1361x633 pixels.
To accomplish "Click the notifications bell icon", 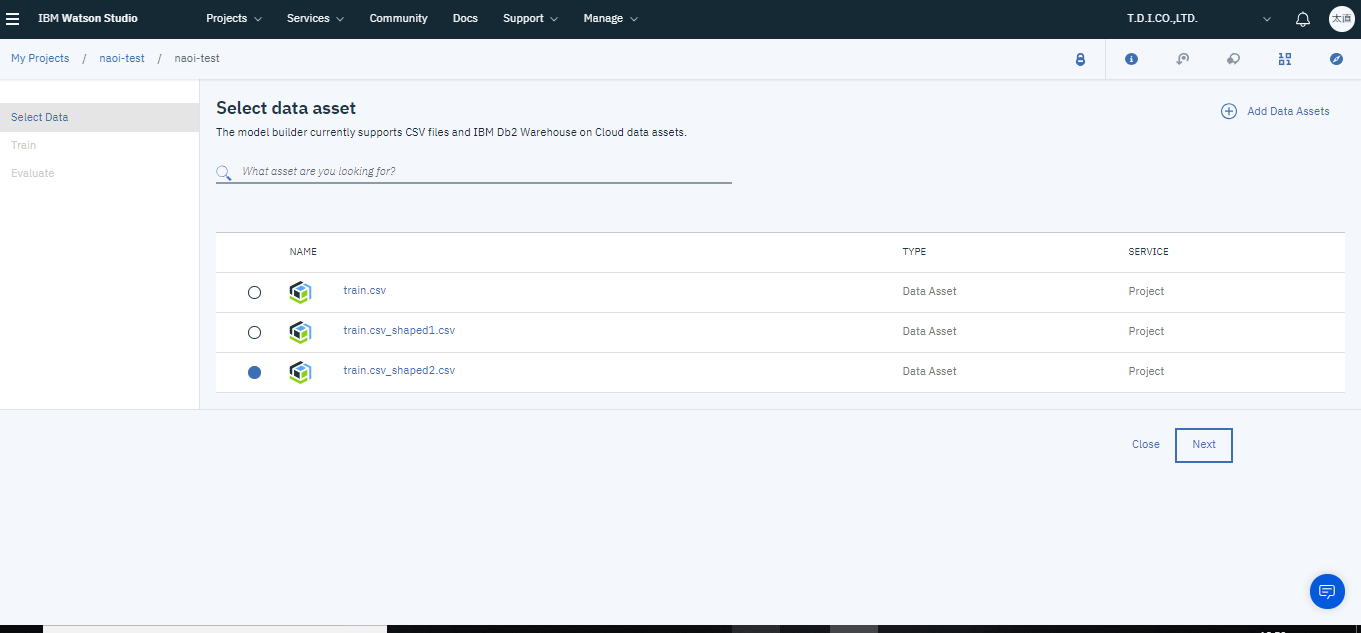I will [x=1302, y=19].
